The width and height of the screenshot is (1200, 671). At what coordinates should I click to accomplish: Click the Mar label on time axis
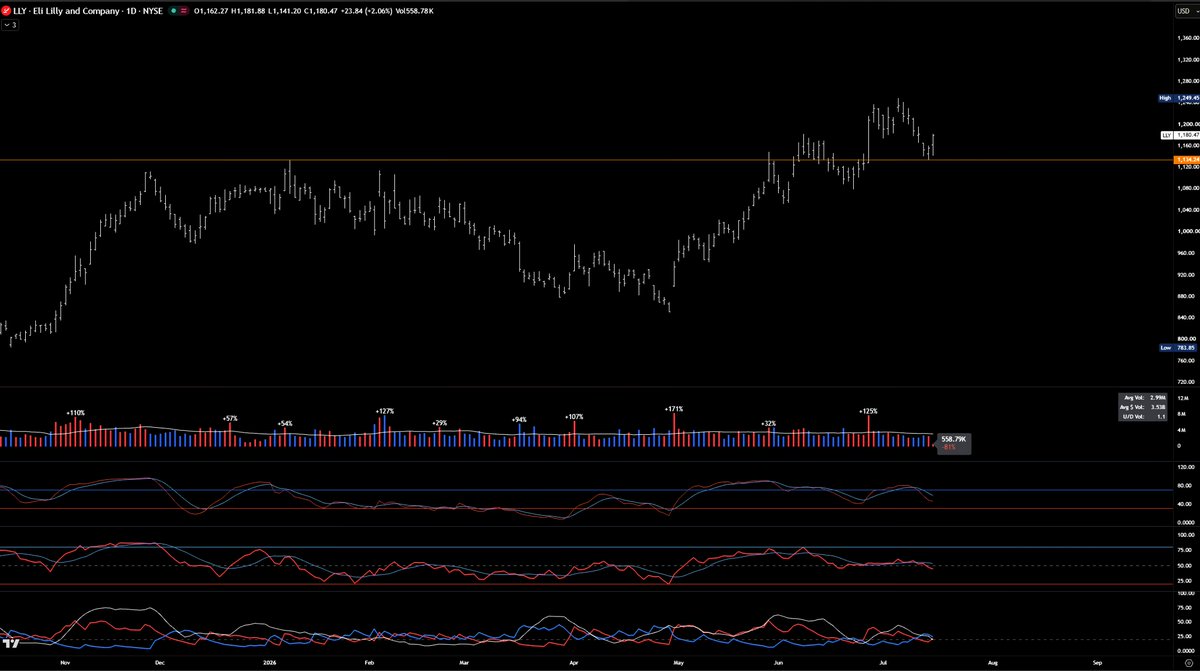(464, 662)
